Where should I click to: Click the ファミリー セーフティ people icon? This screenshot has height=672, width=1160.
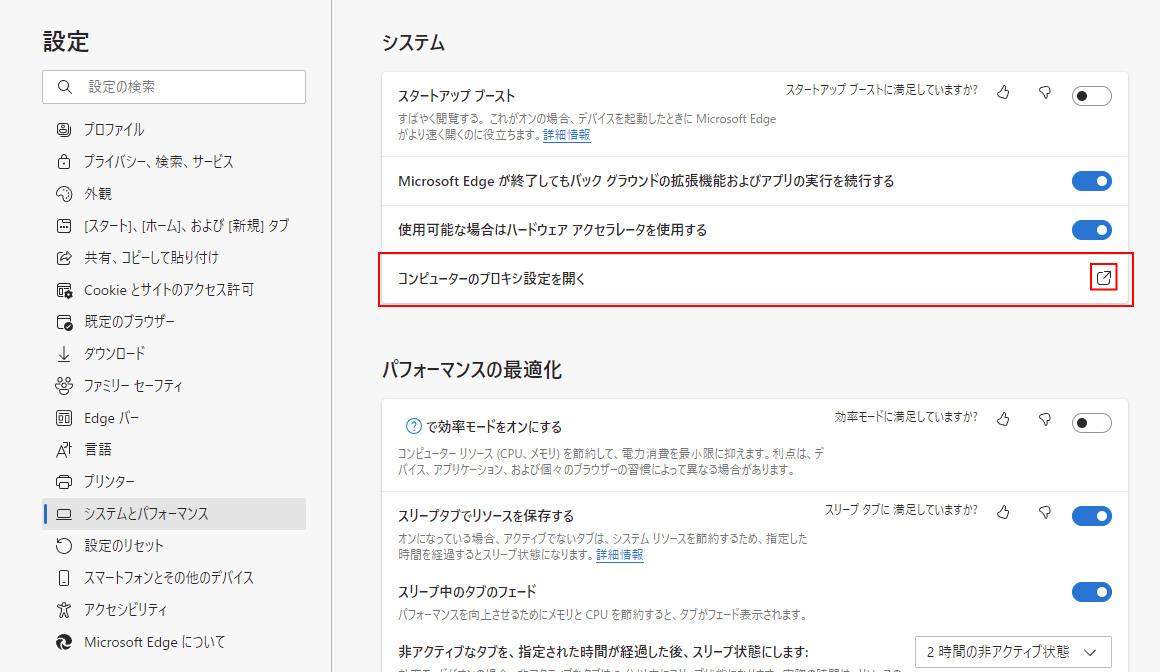[x=64, y=386]
